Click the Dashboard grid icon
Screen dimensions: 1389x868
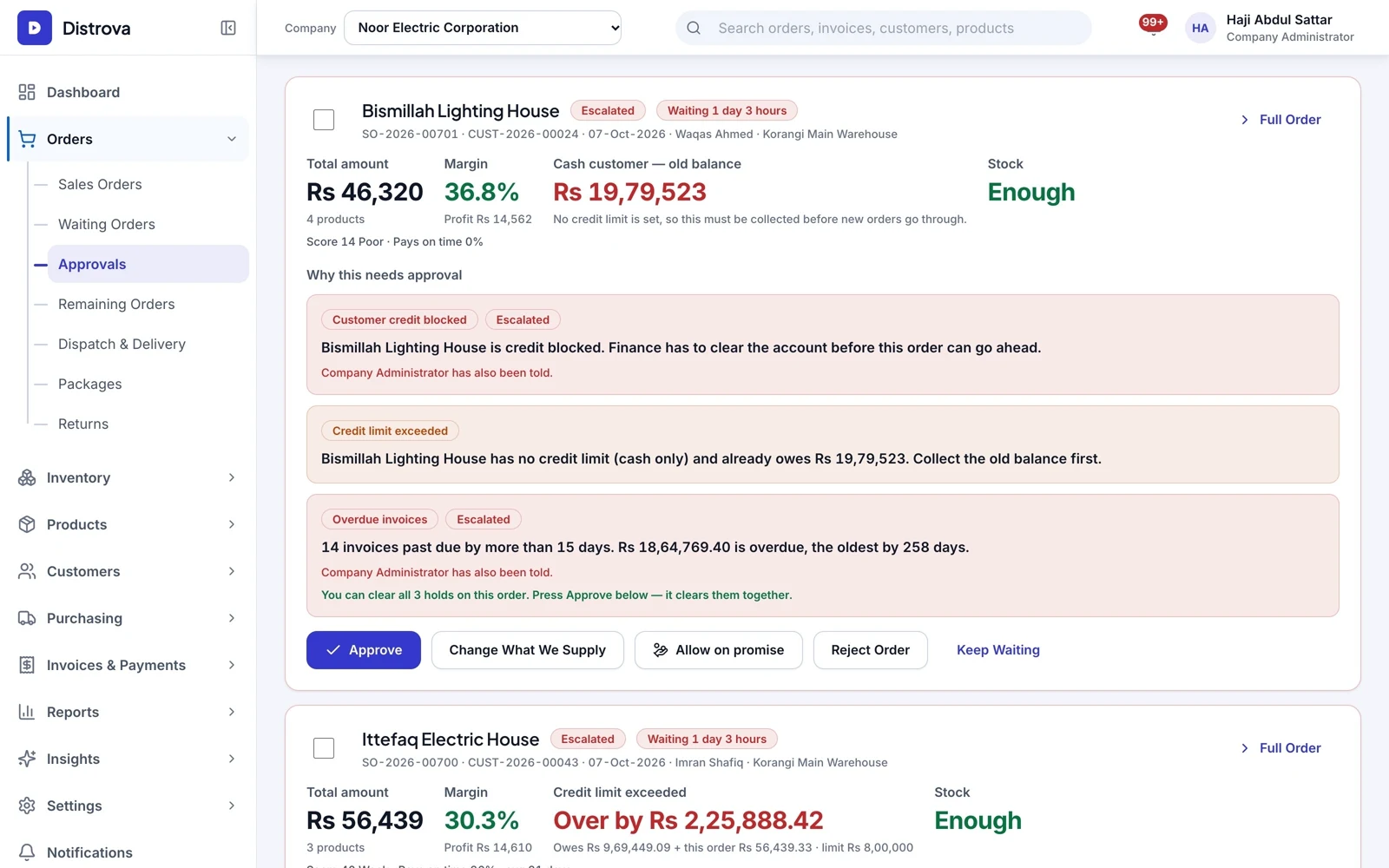coord(27,92)
